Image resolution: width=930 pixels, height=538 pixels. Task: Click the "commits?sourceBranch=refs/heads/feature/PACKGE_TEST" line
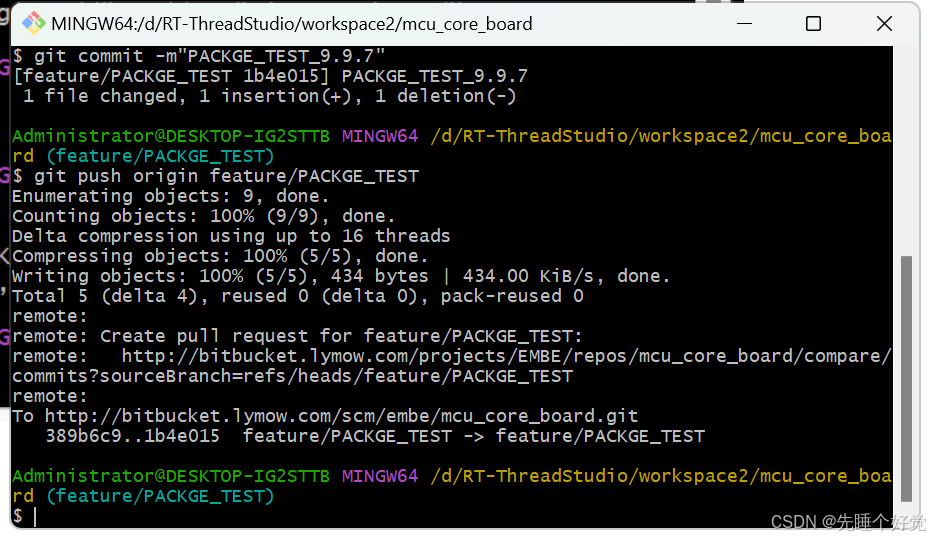292,376
